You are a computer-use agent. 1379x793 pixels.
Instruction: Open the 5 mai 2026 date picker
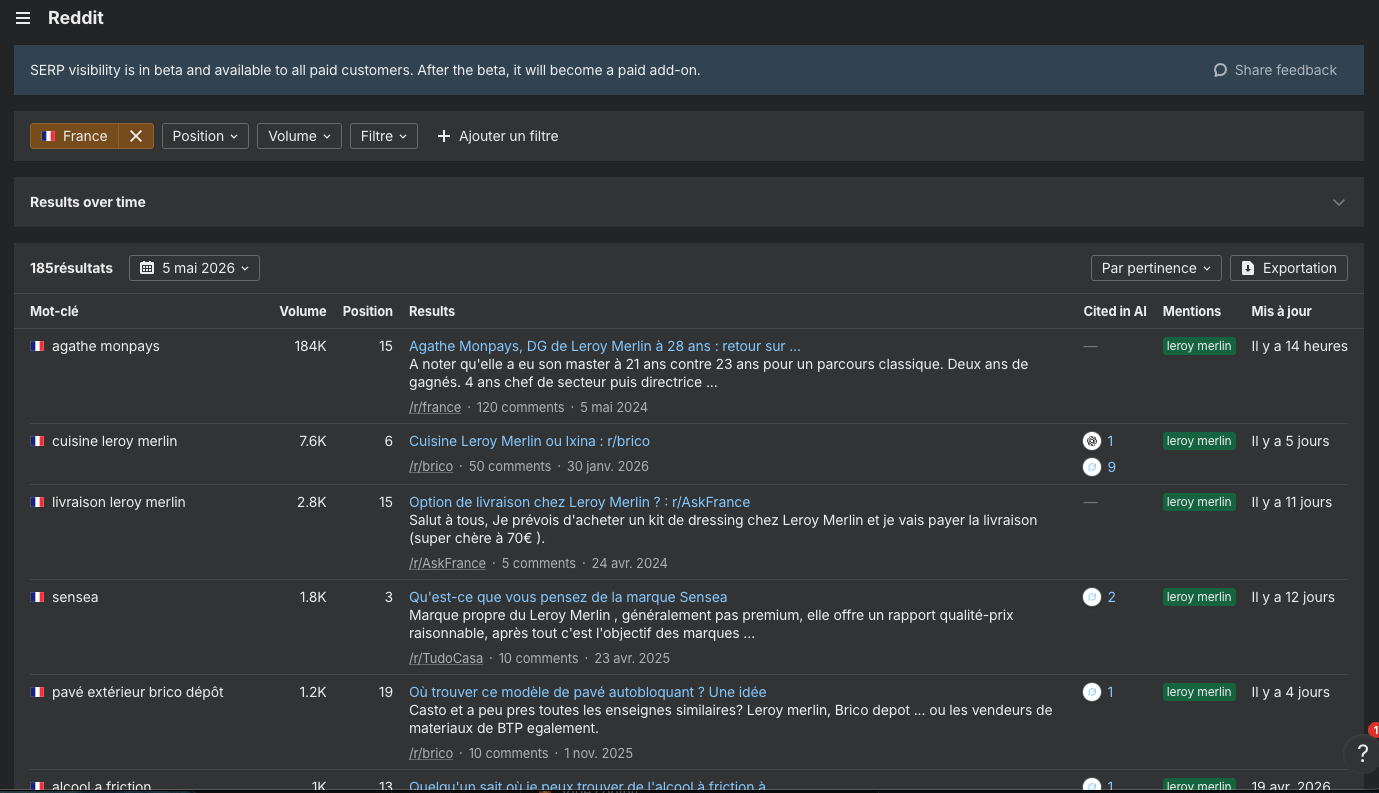(195, 268)
